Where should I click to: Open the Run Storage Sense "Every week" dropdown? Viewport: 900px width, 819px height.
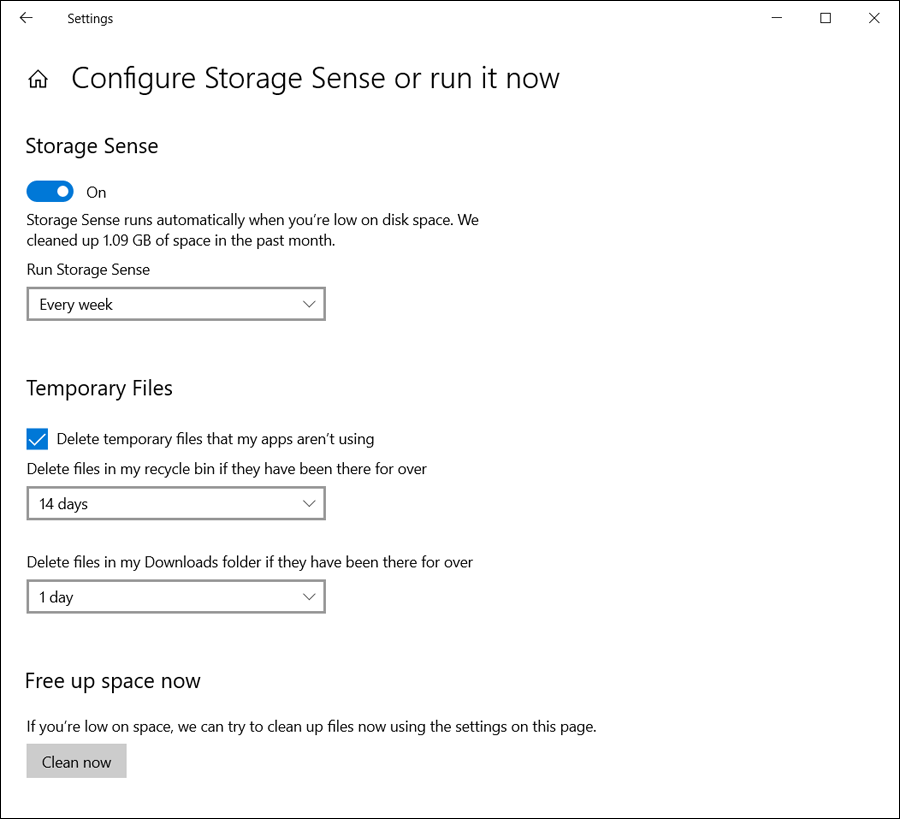(175, 304)
